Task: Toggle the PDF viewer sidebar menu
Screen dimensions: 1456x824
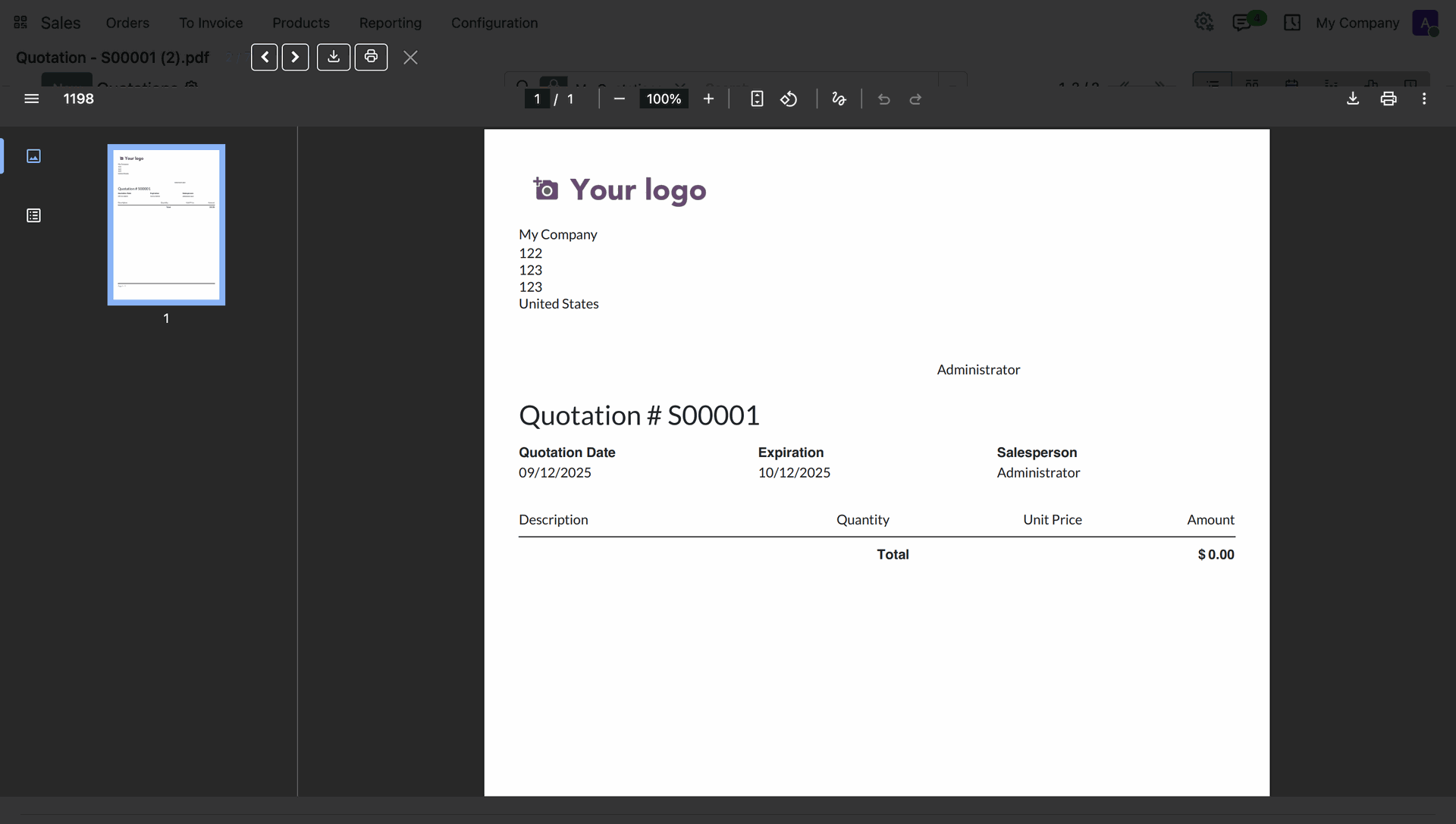Action: tap(32, 99)
